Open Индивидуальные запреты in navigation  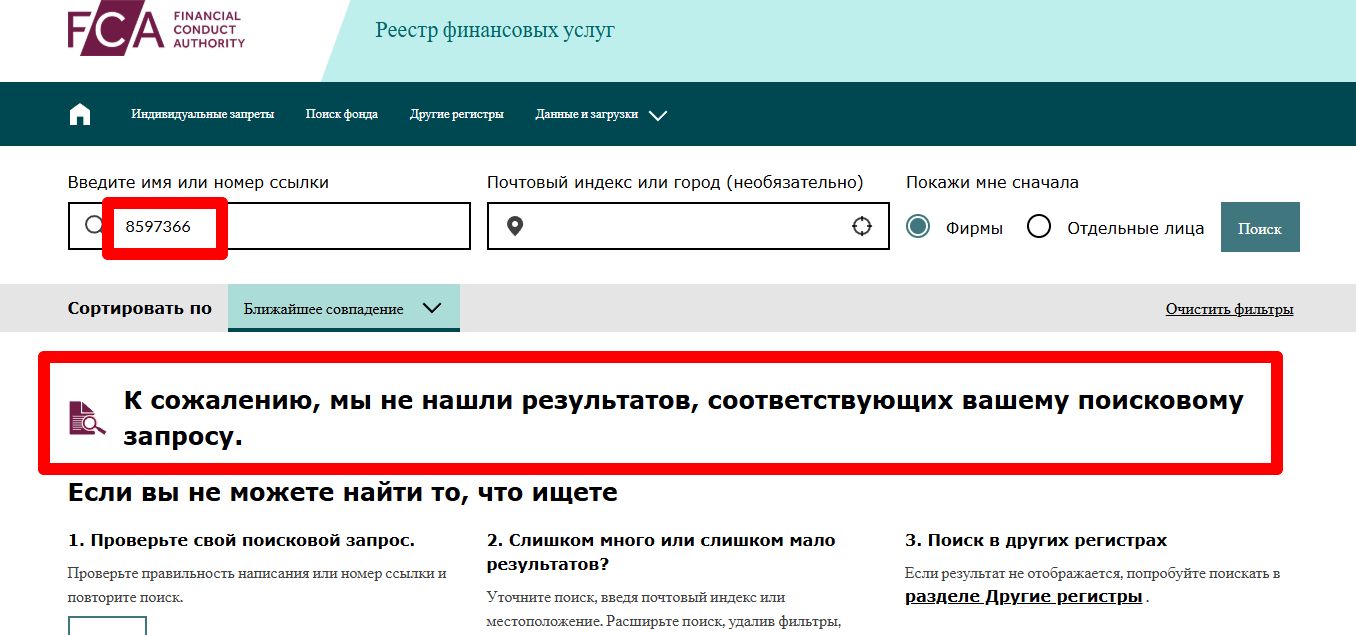[202, 115]
